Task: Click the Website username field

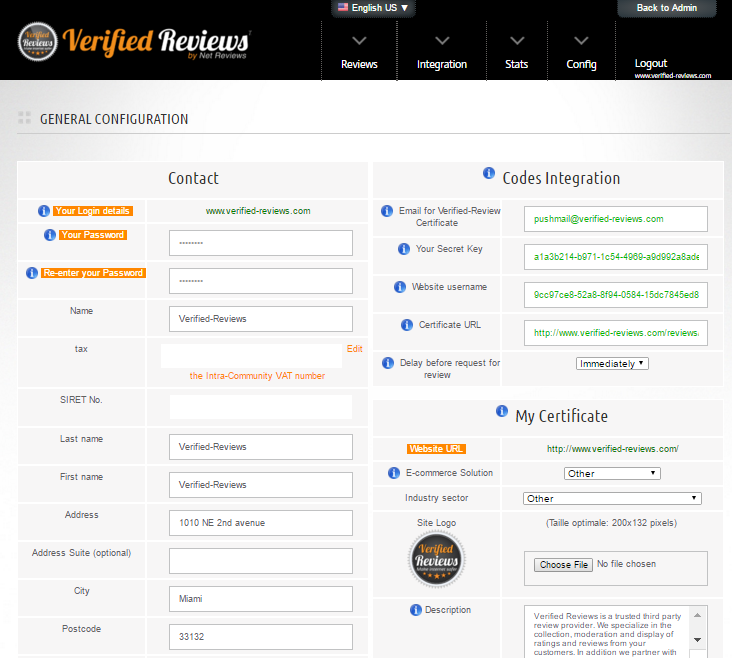Action: click(616, 295)
